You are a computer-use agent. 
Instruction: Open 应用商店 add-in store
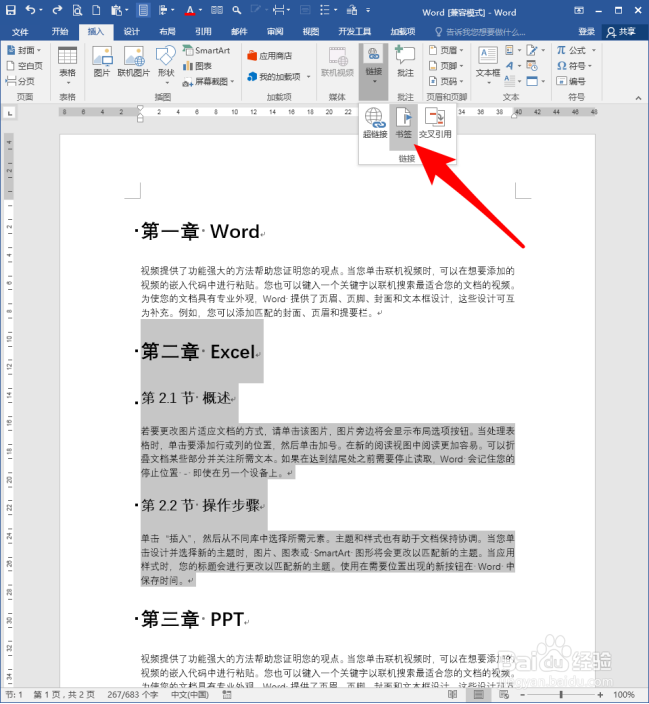click(269, 56)
